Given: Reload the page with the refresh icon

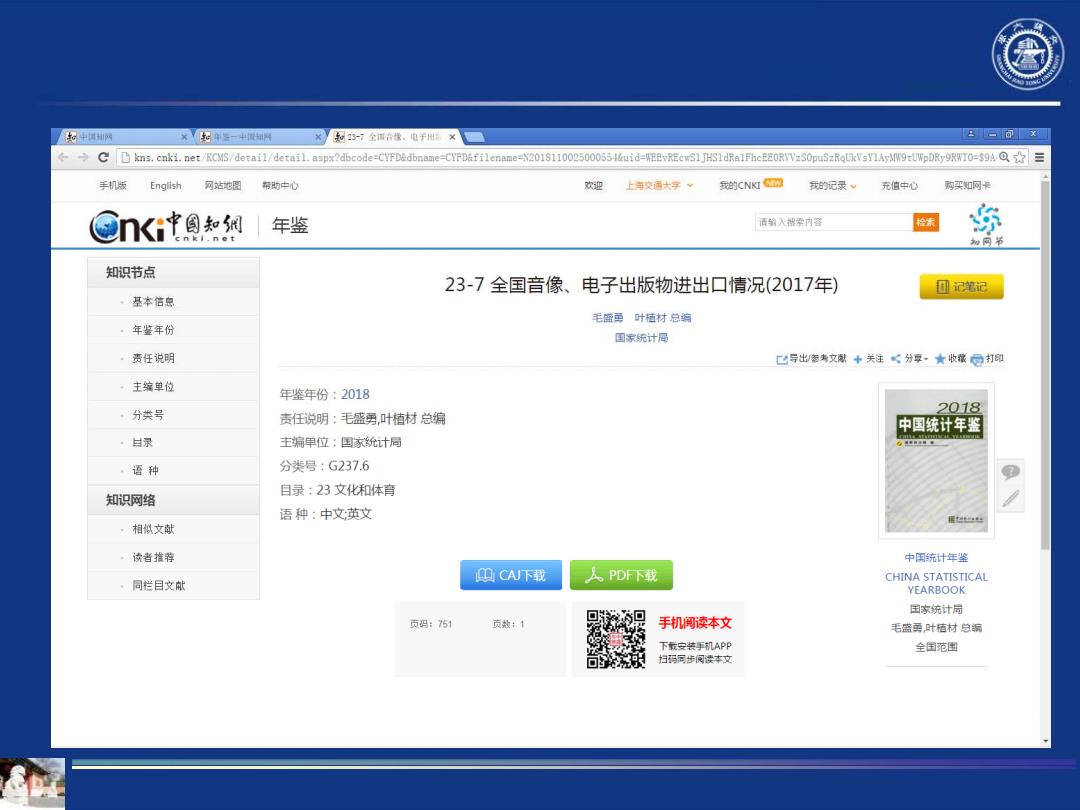Looking at the screenshot, I should pyautogui.click(x=103, y=157).
